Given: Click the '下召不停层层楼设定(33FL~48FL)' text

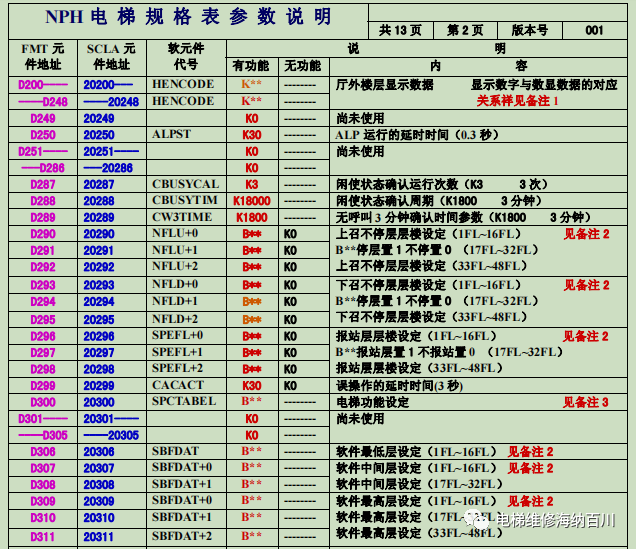Looking at the screenshot, I should 431,317.
